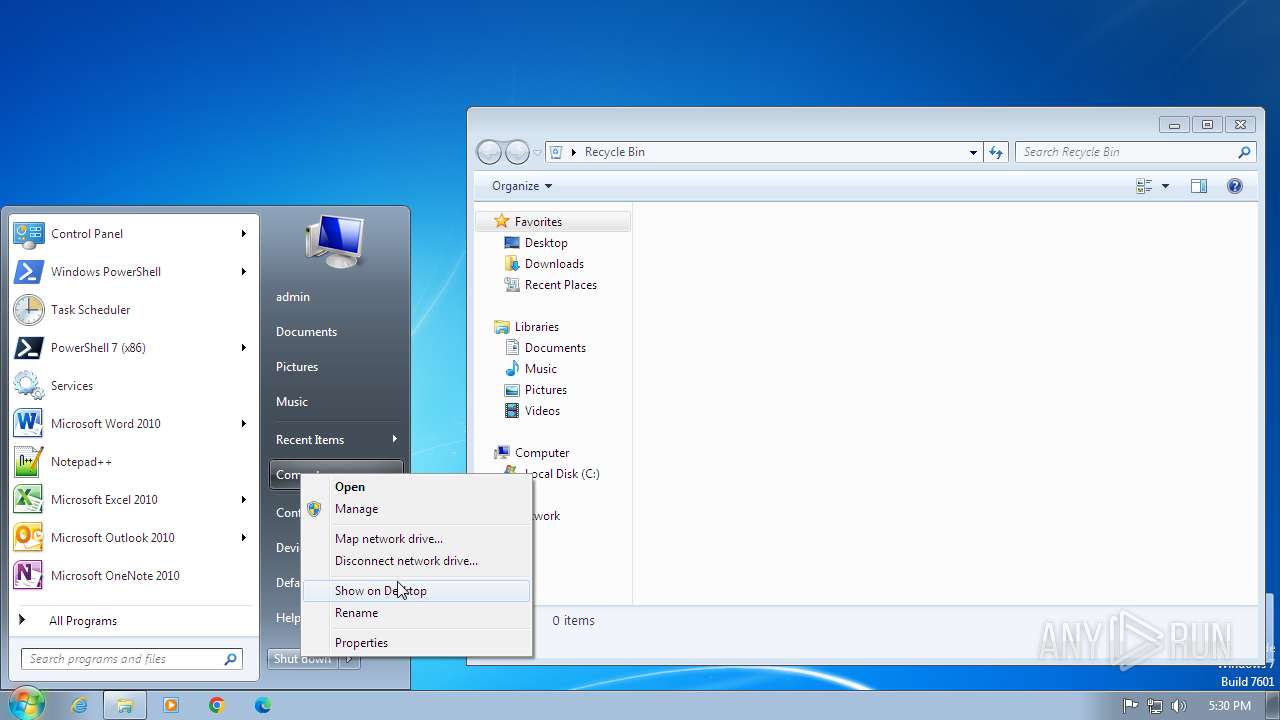The height and width of the screenshot is (720, 1280).
Task: Expand Recent Items submenu arrow
Action: point(394,439)
